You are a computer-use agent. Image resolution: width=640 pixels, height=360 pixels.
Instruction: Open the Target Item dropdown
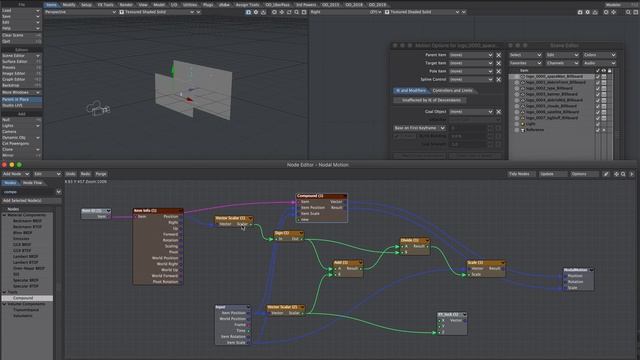tap(471, 63)
